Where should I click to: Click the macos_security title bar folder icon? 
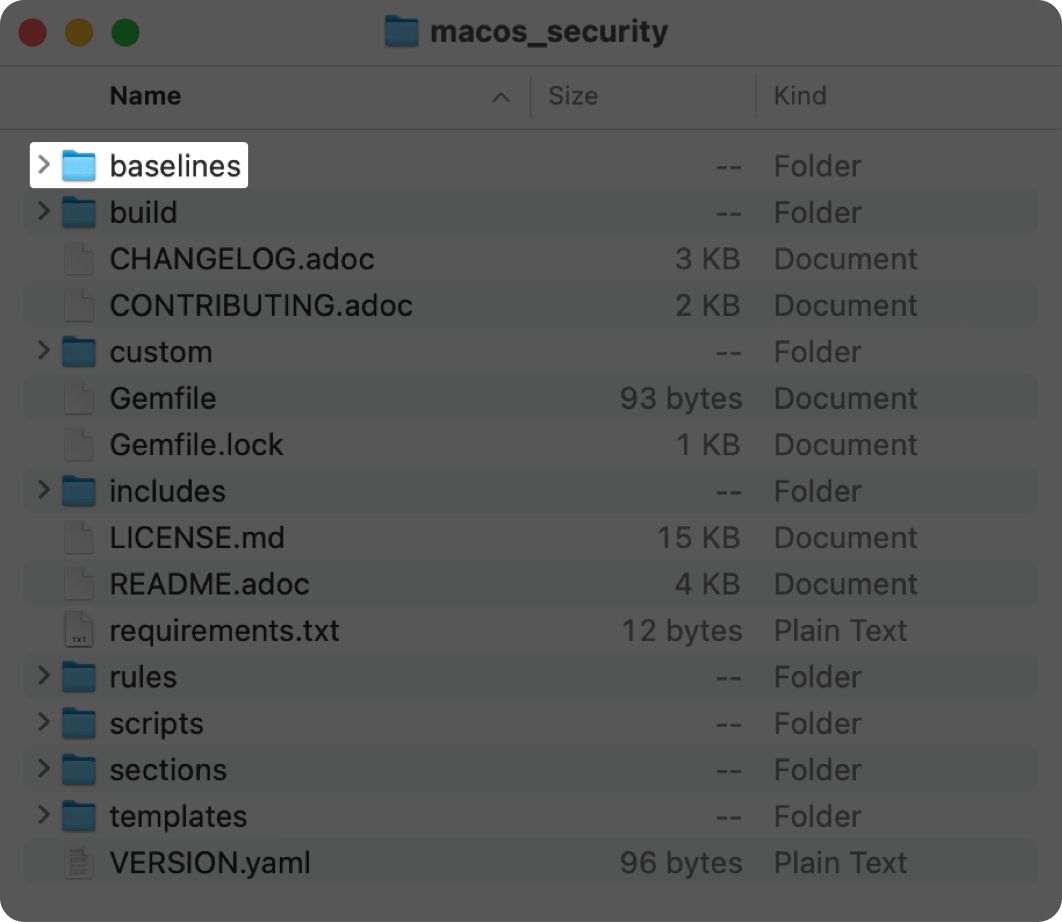[x=402, y=31]
